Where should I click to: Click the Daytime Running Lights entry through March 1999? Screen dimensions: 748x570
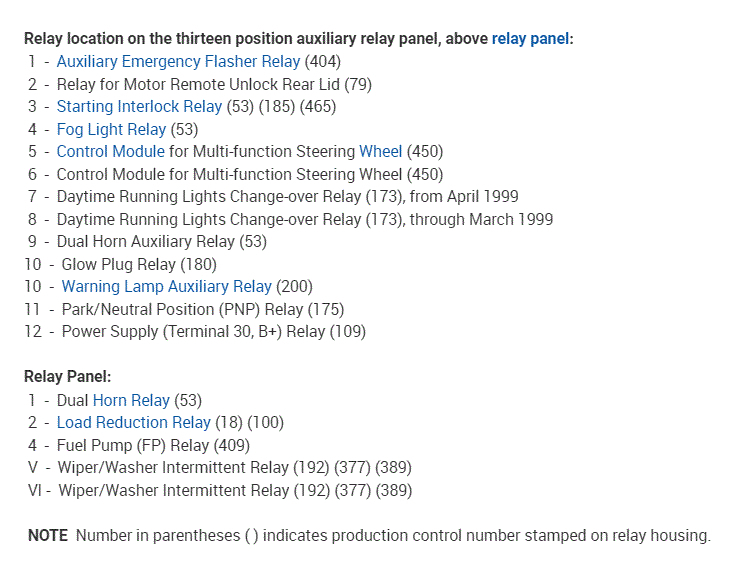(x=304, y=219)
